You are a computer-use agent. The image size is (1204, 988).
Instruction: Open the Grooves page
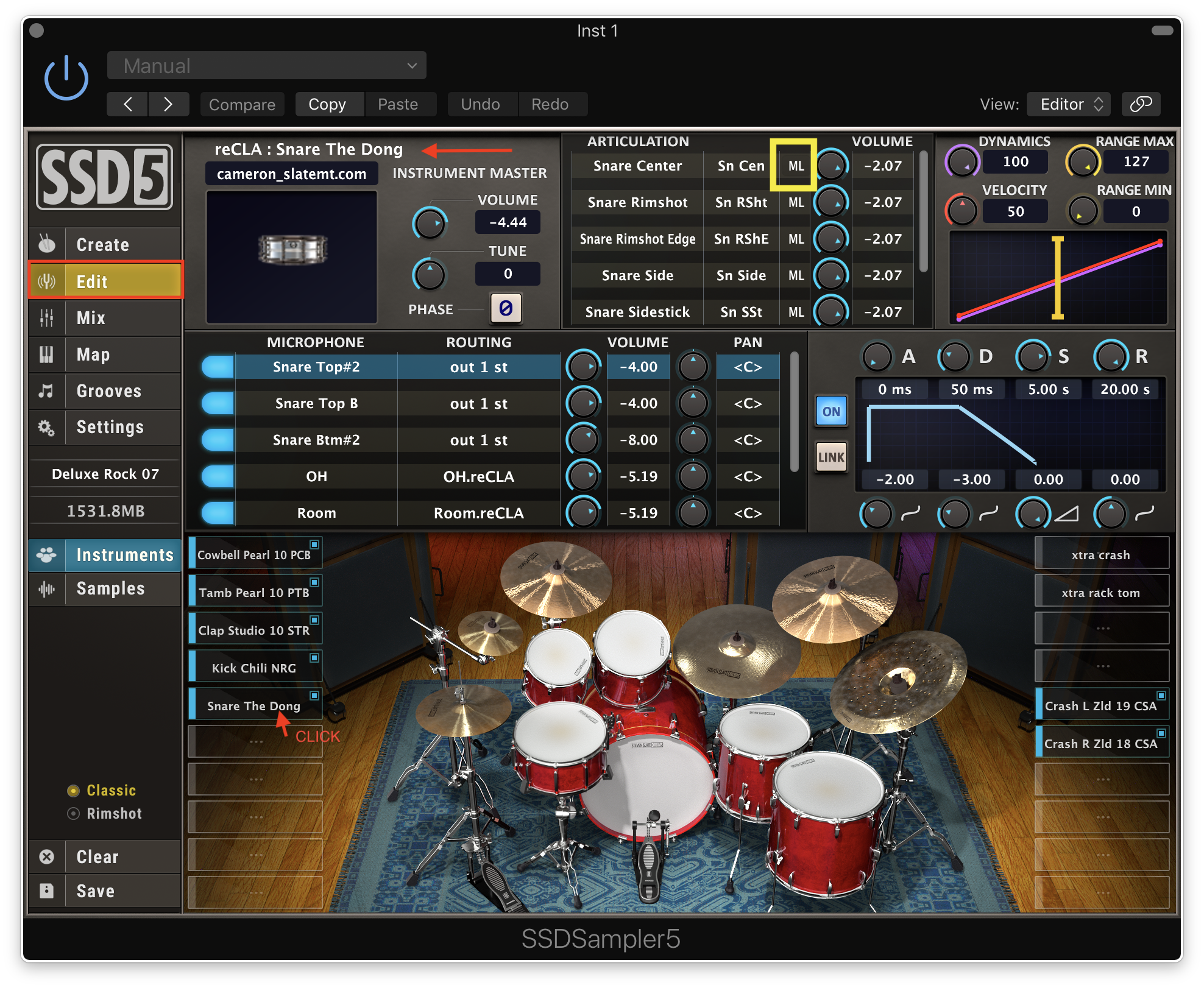pyautogui.click(x=105, y=390)
